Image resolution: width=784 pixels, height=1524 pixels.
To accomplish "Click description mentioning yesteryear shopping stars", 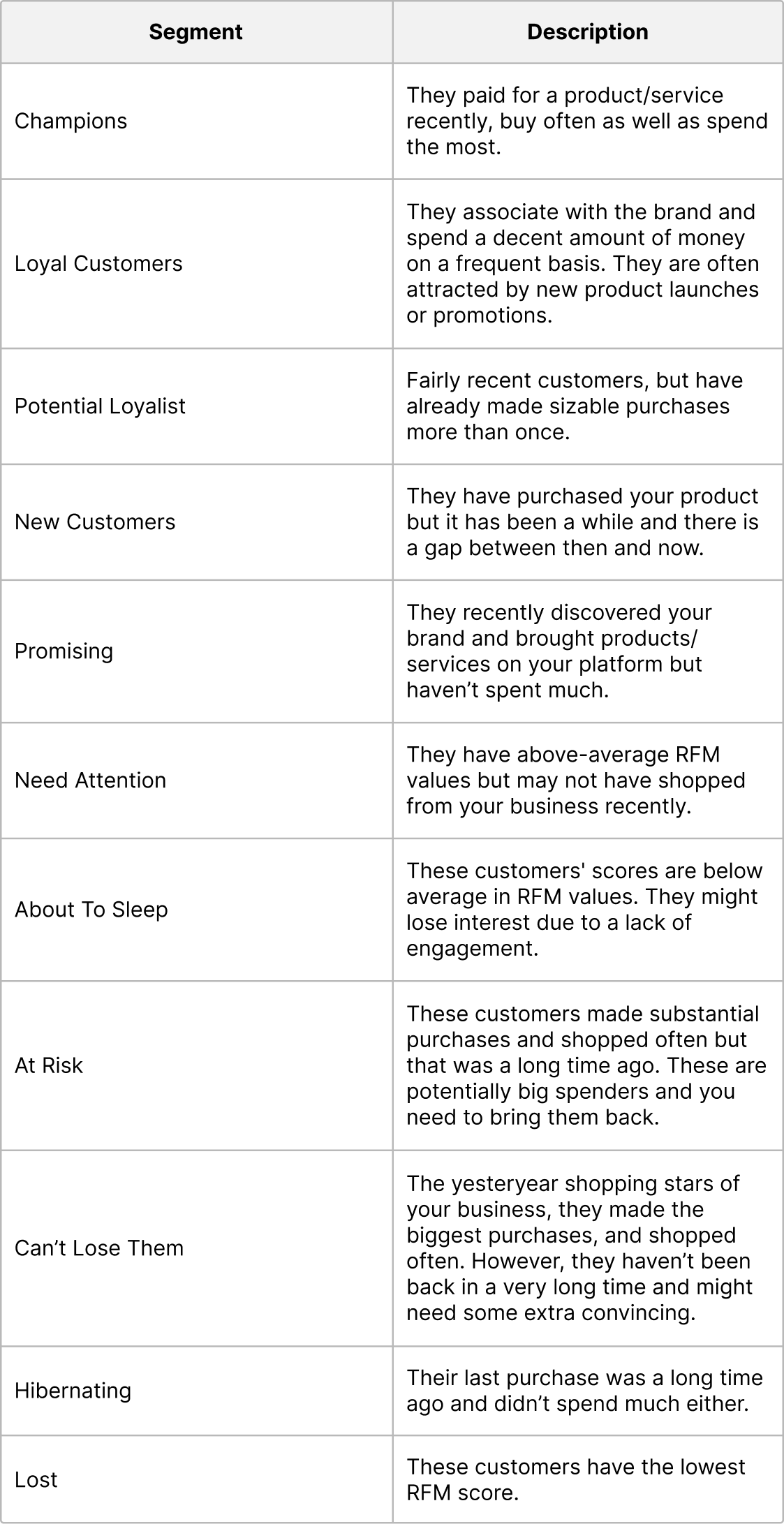I will pyautogui.click(x=579, y=1248).
